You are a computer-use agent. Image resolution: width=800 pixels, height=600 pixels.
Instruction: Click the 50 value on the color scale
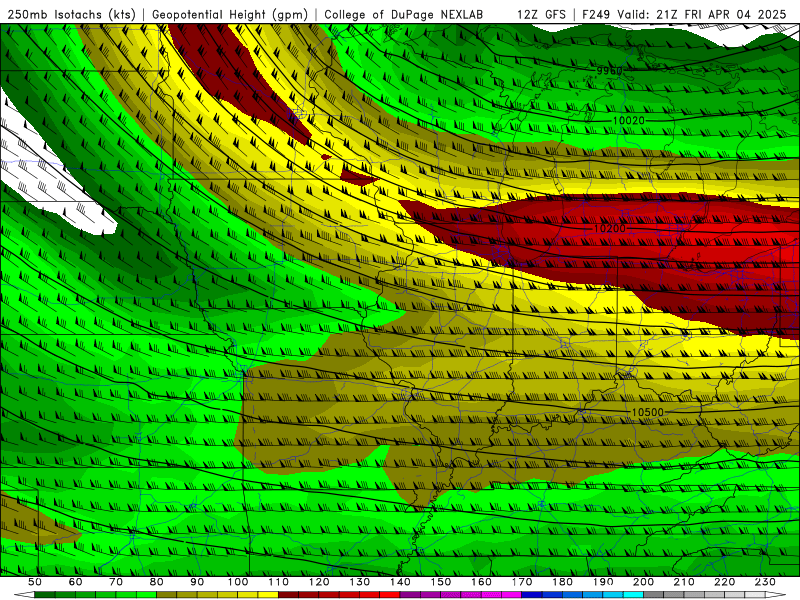35,582
